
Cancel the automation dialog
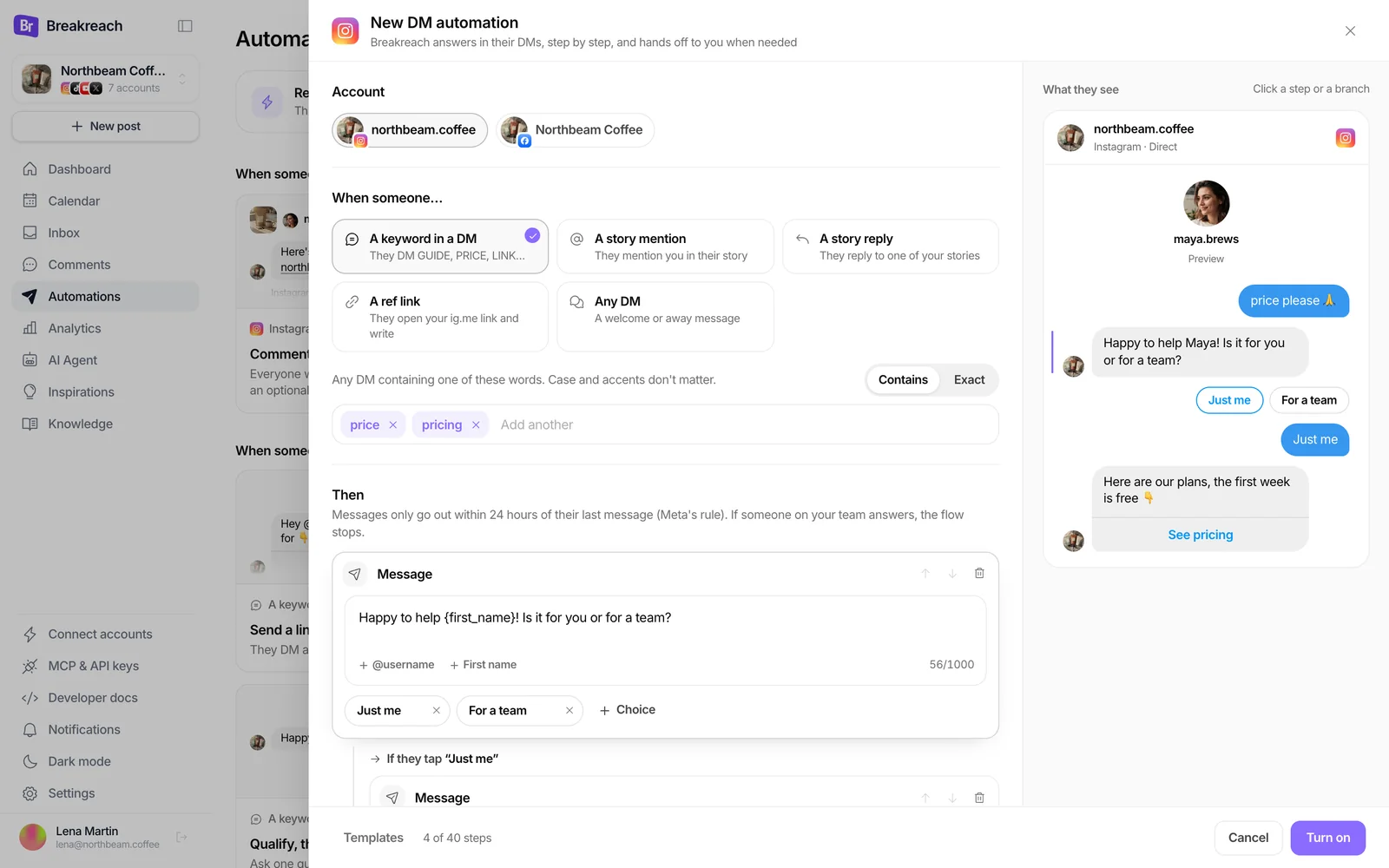1248,838
